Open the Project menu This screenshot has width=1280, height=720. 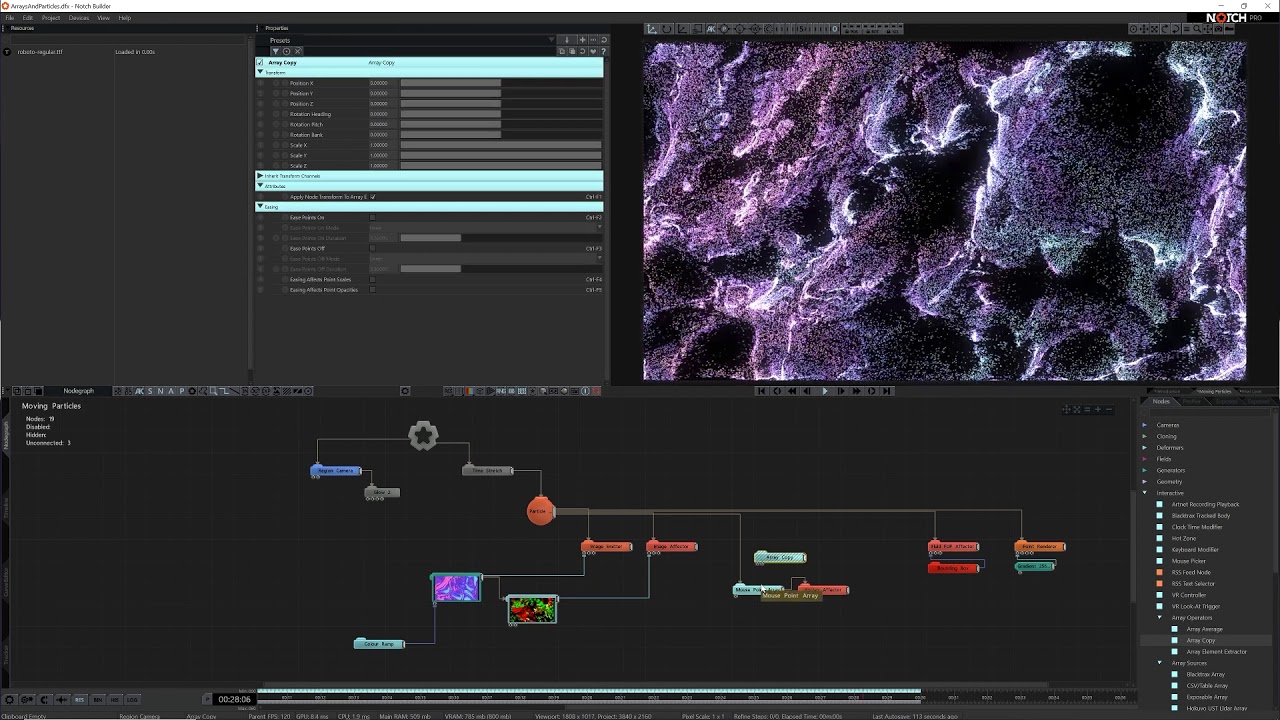[x=51, y=18]
